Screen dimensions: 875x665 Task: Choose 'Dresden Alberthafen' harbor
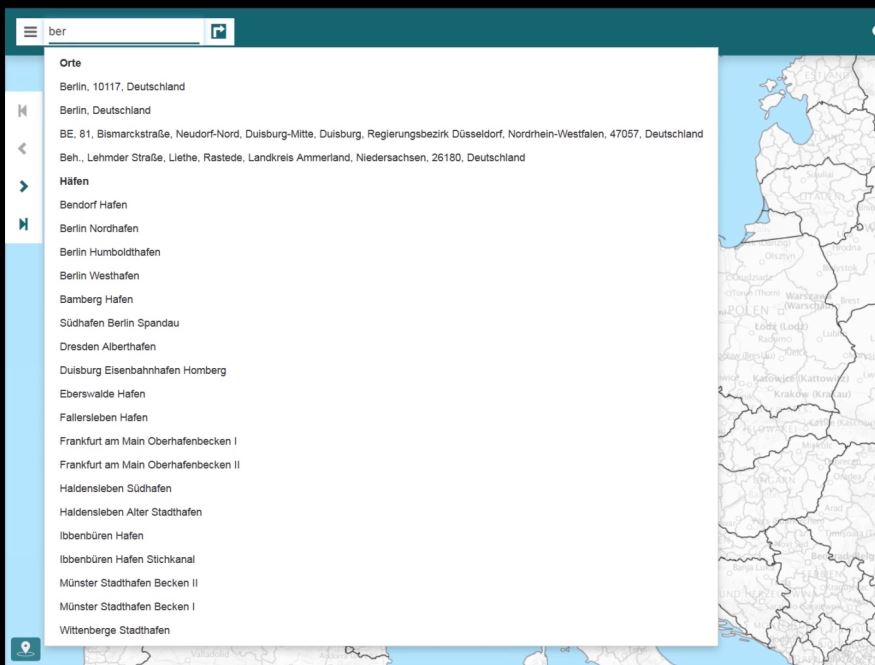click(108, 347)
